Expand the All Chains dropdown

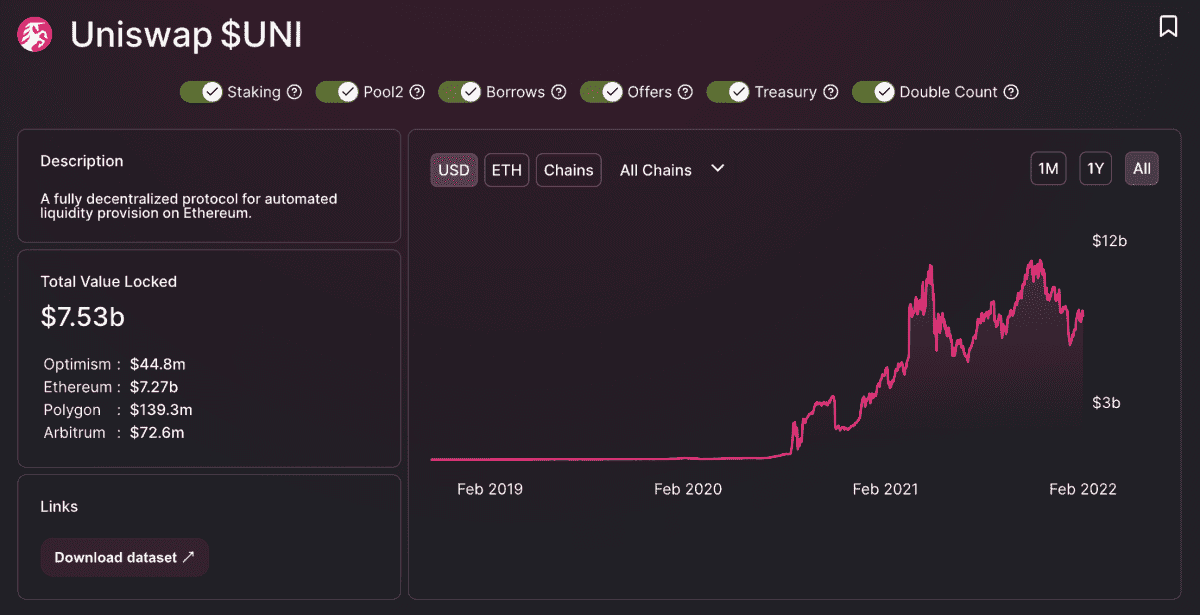[672, 170]
